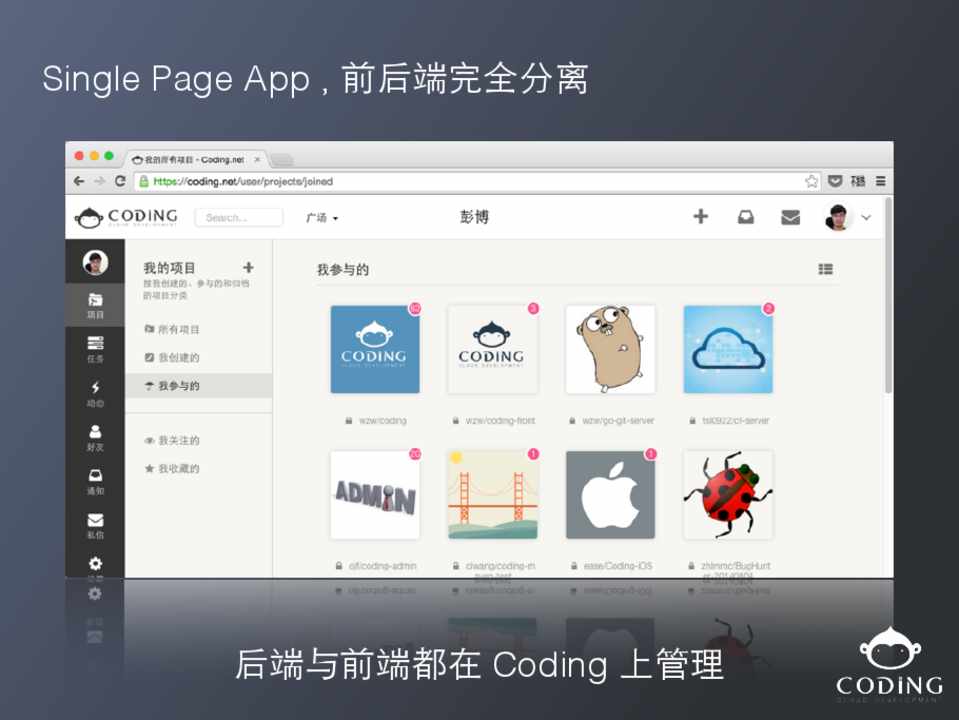Toggle list view of projects
Viewport: 959px width, 720px height.
click(825, 269)
